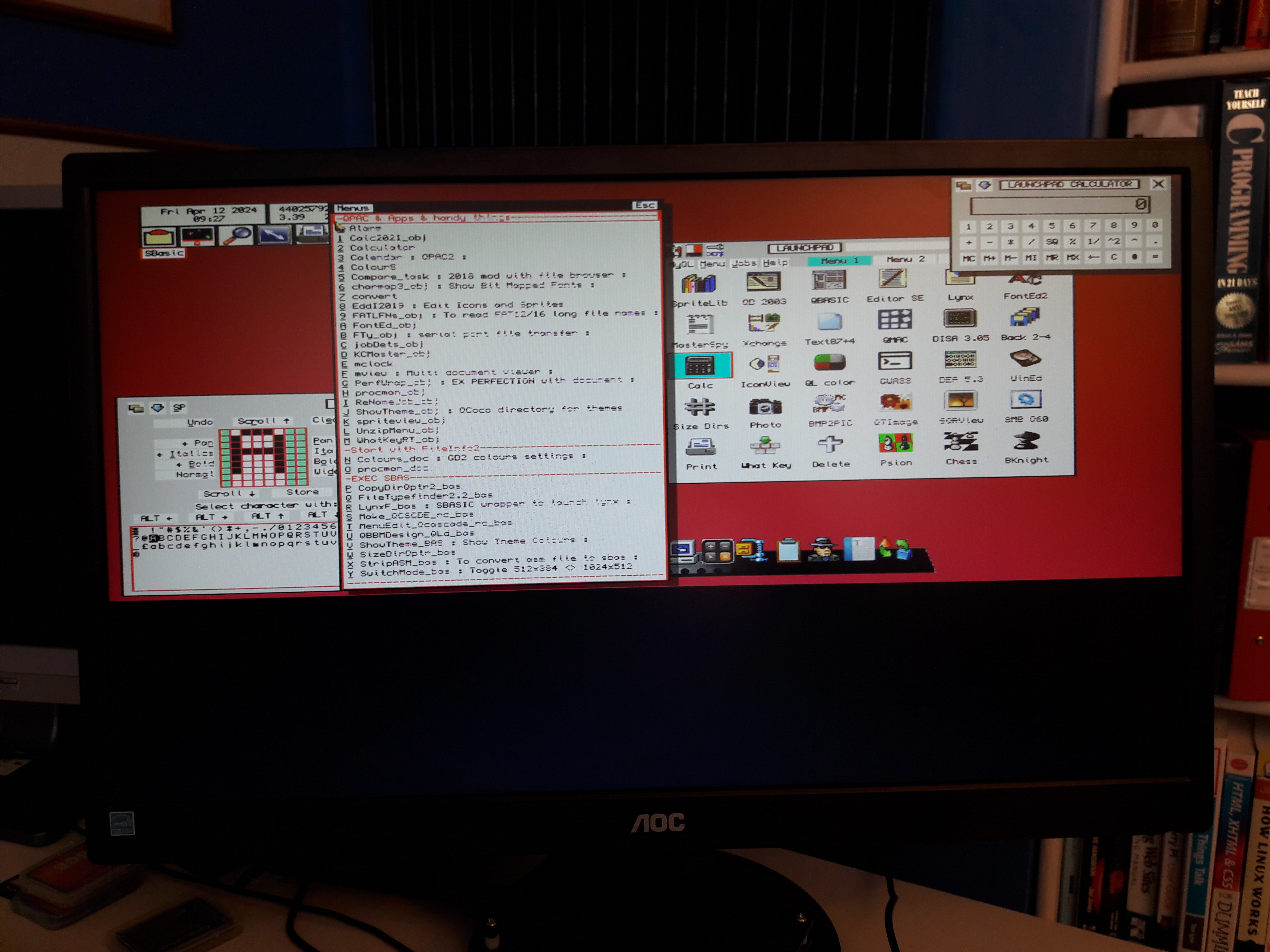This screenshot has height=952, width=1270.
Task: Launch BKnight icon
Action: click(1026, 441)
